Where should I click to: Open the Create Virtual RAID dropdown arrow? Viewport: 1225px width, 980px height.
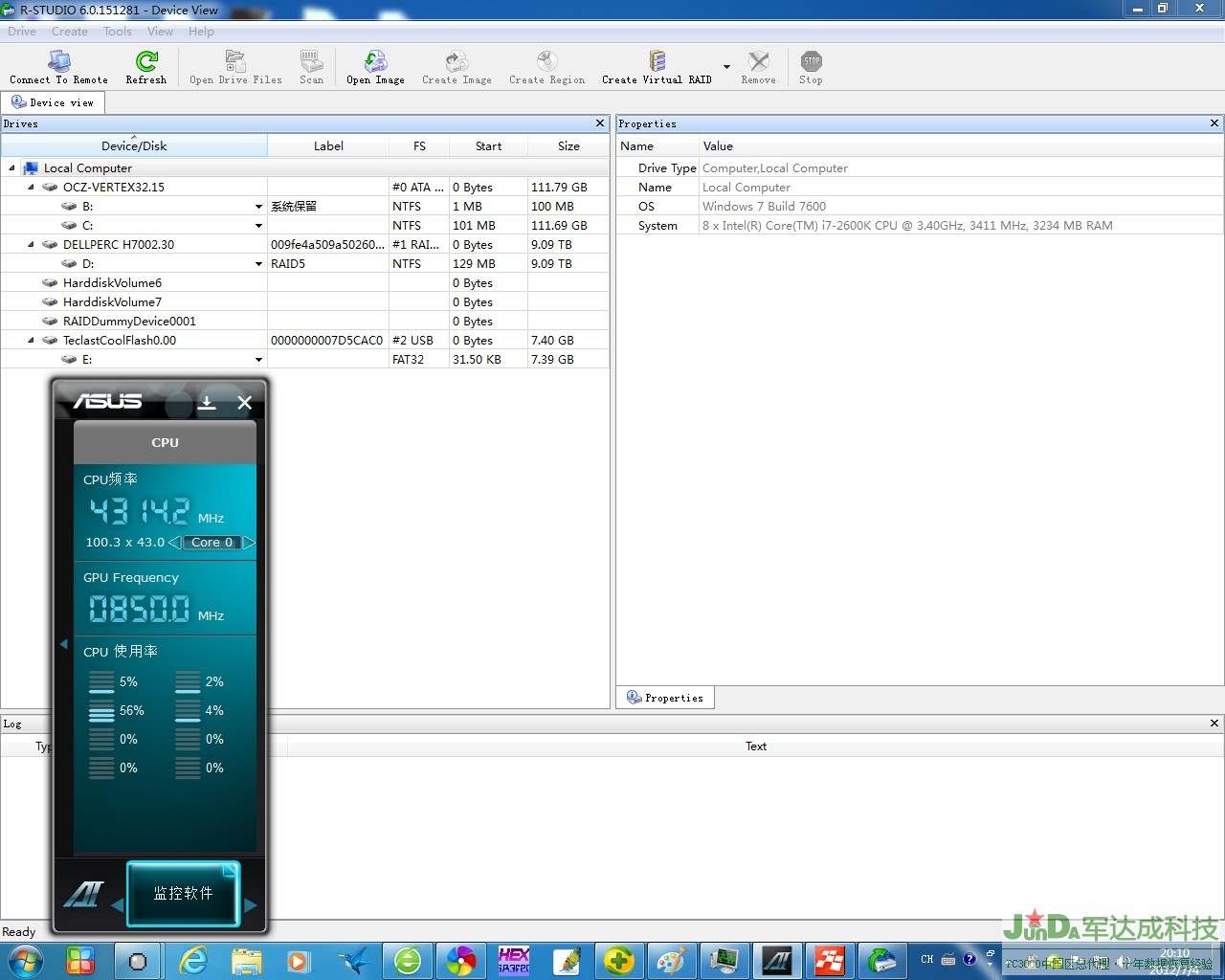coord(726,67)
